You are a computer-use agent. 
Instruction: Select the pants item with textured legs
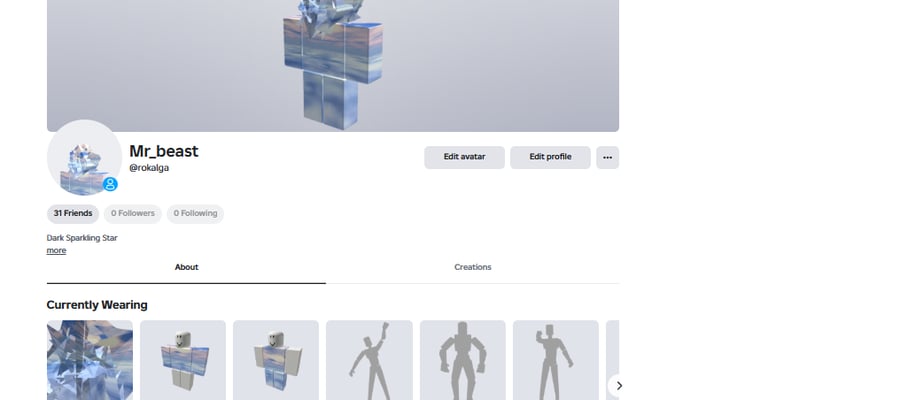coord(276,360)
